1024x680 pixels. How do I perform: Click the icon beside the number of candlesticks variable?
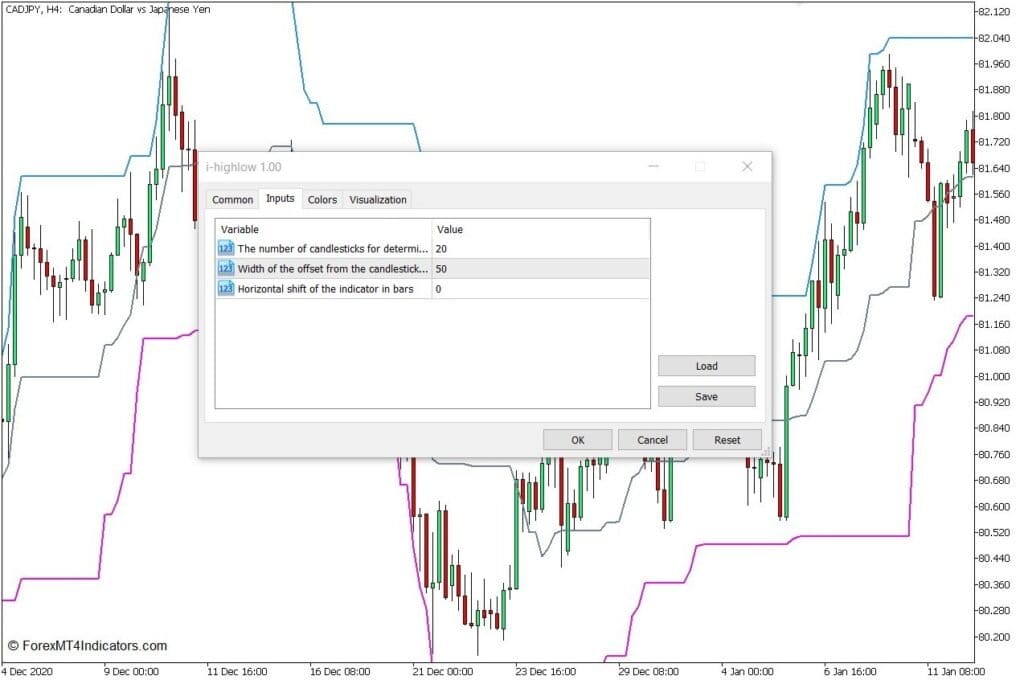pos(226,248)
